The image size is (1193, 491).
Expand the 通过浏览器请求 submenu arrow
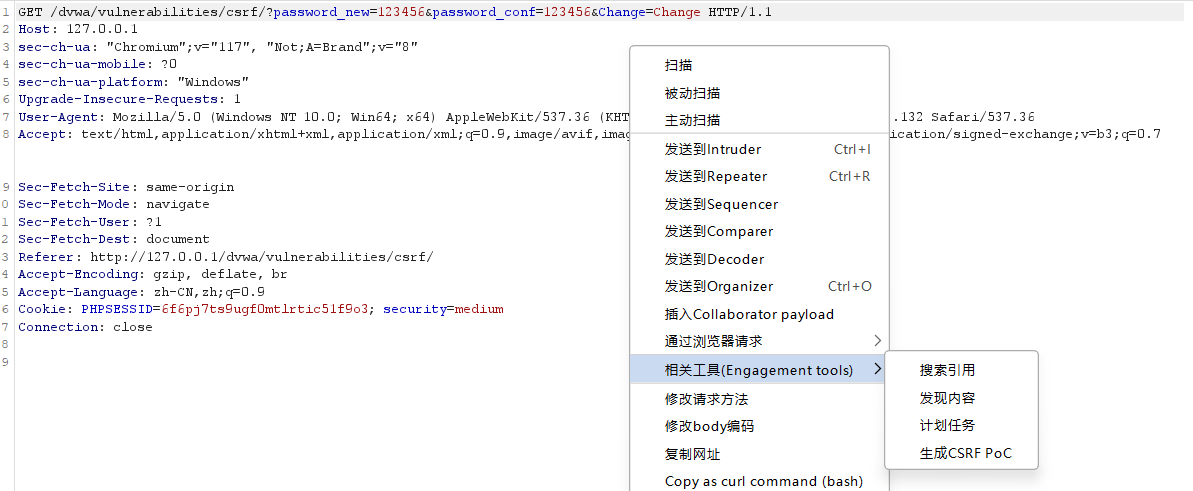point(877,341)
